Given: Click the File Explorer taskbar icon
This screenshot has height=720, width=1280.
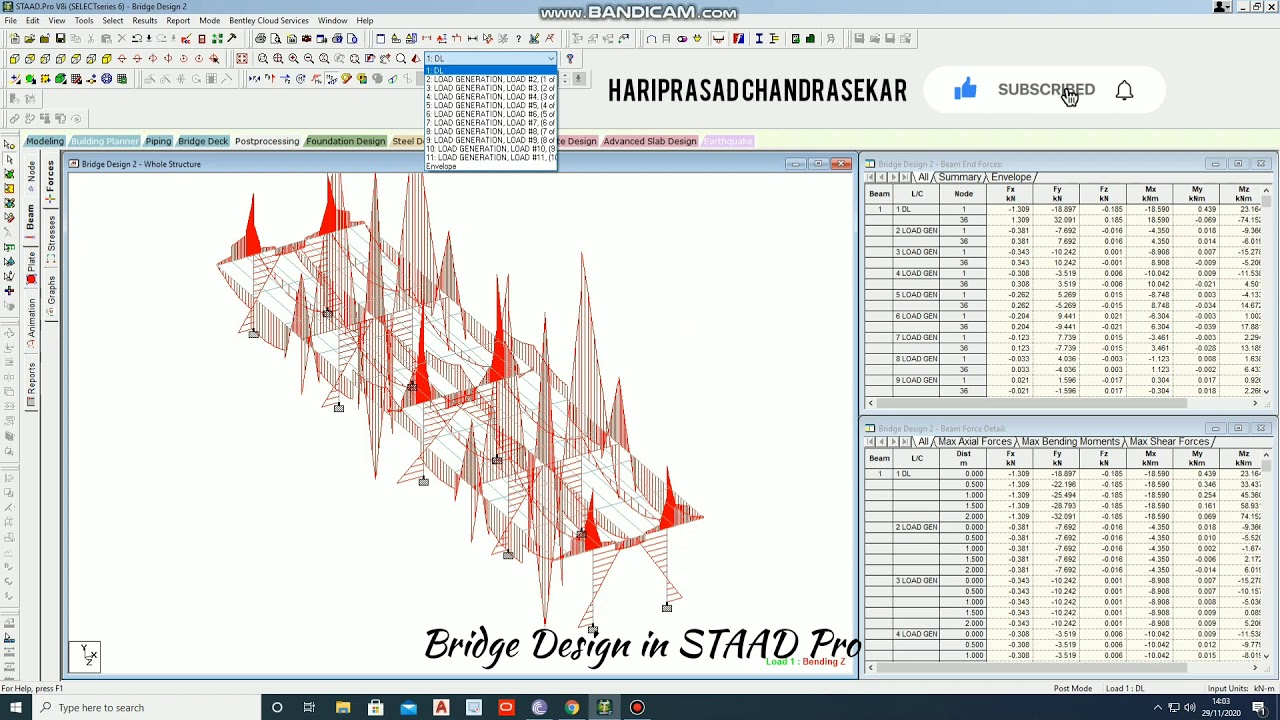Looking at the screenshot, I should click(343, 708).
